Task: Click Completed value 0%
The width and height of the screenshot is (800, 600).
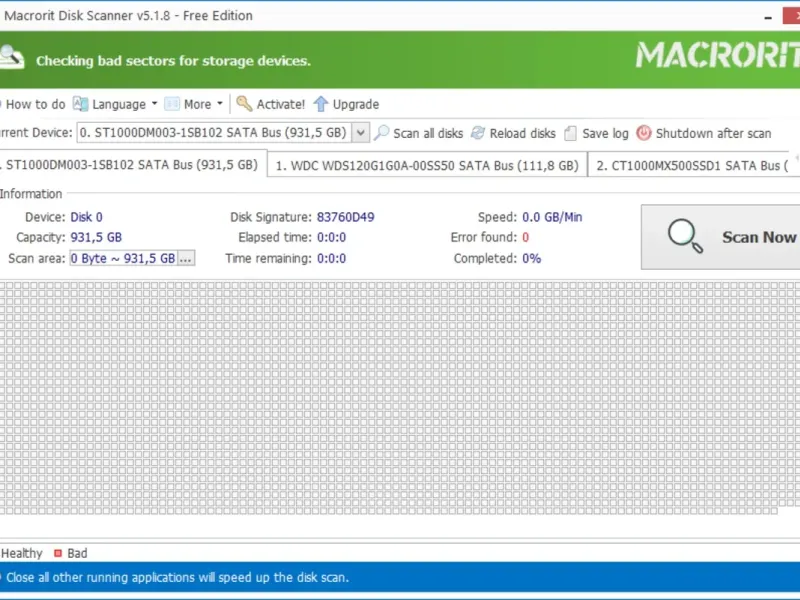Action: pos(532,258)
